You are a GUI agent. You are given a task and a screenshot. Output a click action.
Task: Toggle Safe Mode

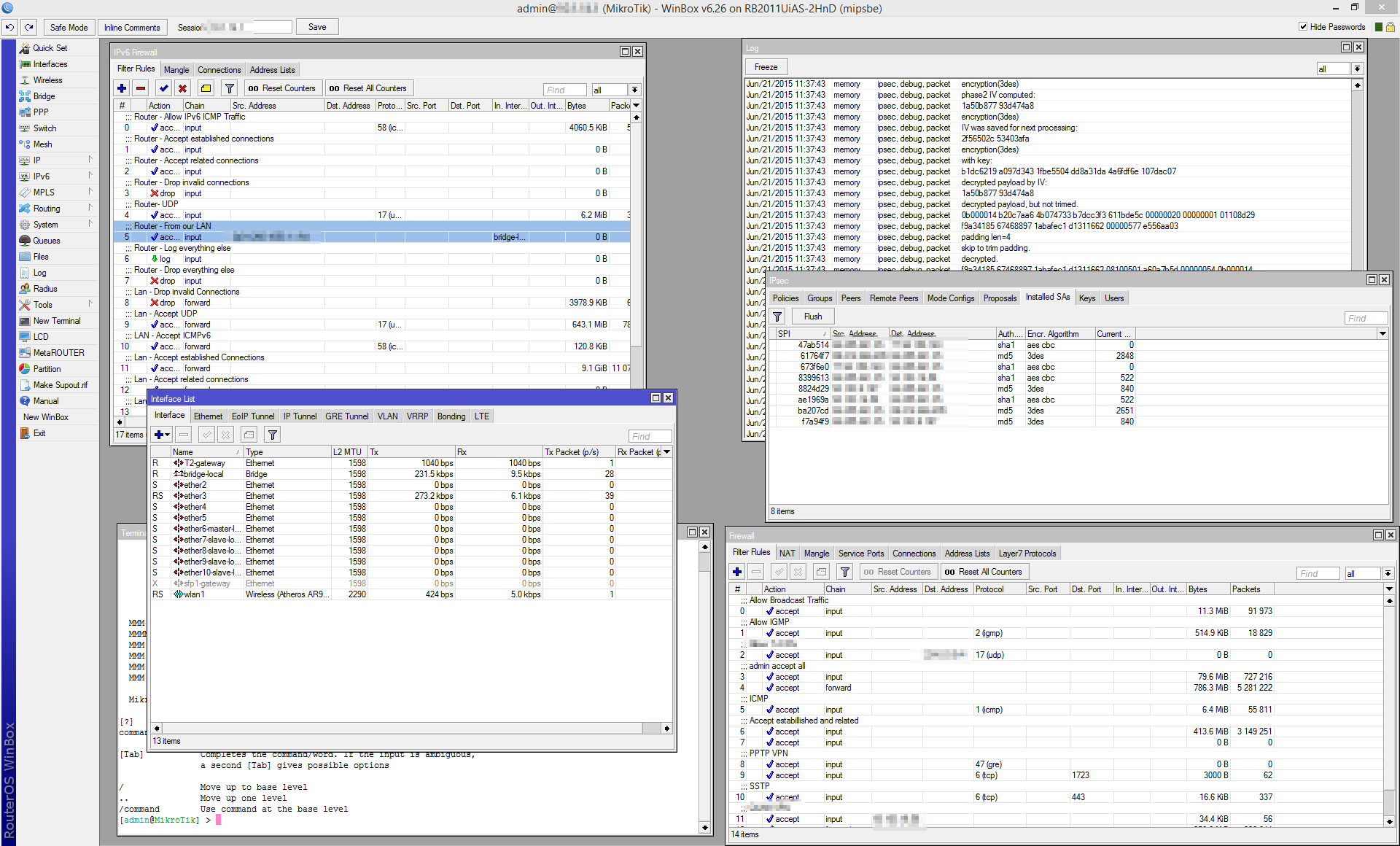pos(69,27)
